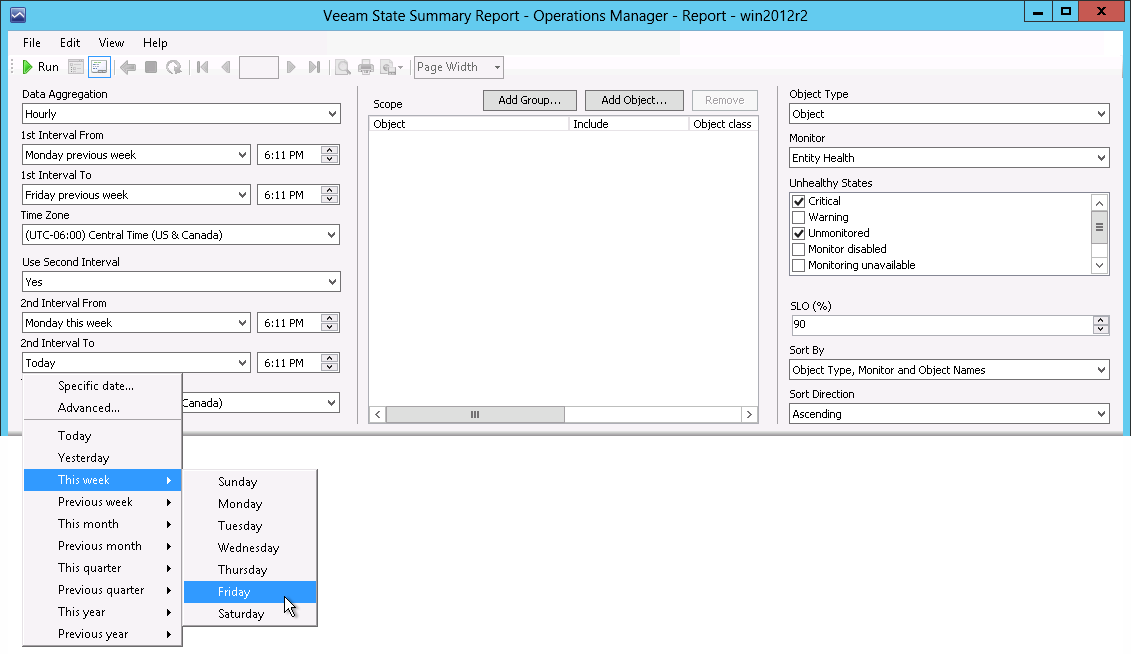The width and height of the screenshot is (1131, 654).
Task: Check the Monitor disabled checkbox
Action: pos(798,249)
